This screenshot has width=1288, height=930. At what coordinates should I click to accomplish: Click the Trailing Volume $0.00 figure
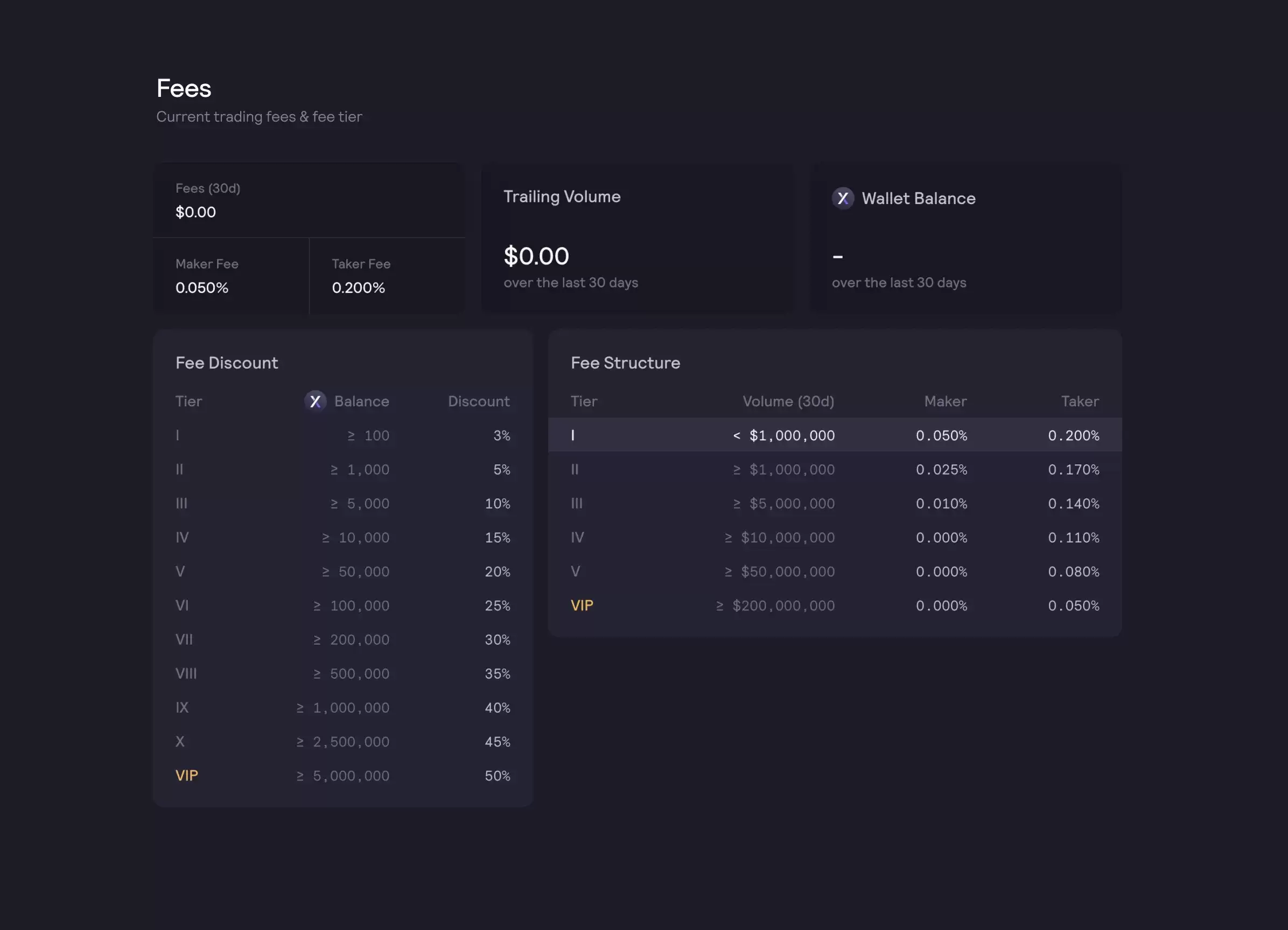point(536,256)
